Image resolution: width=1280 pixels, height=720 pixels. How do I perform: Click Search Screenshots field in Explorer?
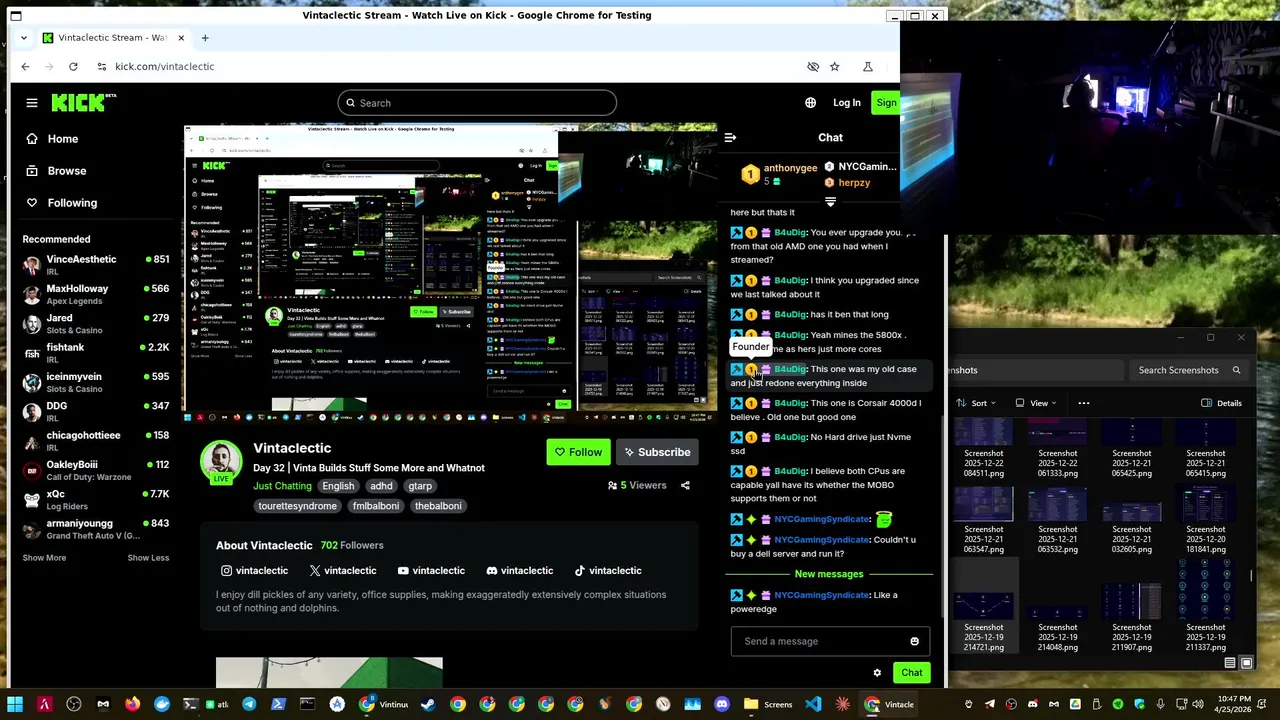(x=1189, y=370)
